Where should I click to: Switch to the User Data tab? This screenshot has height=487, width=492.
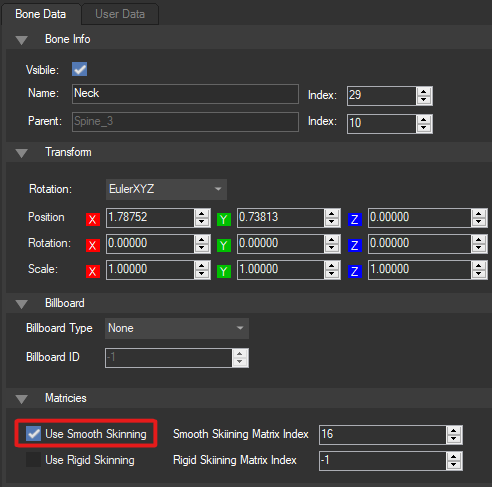point(120,14)
